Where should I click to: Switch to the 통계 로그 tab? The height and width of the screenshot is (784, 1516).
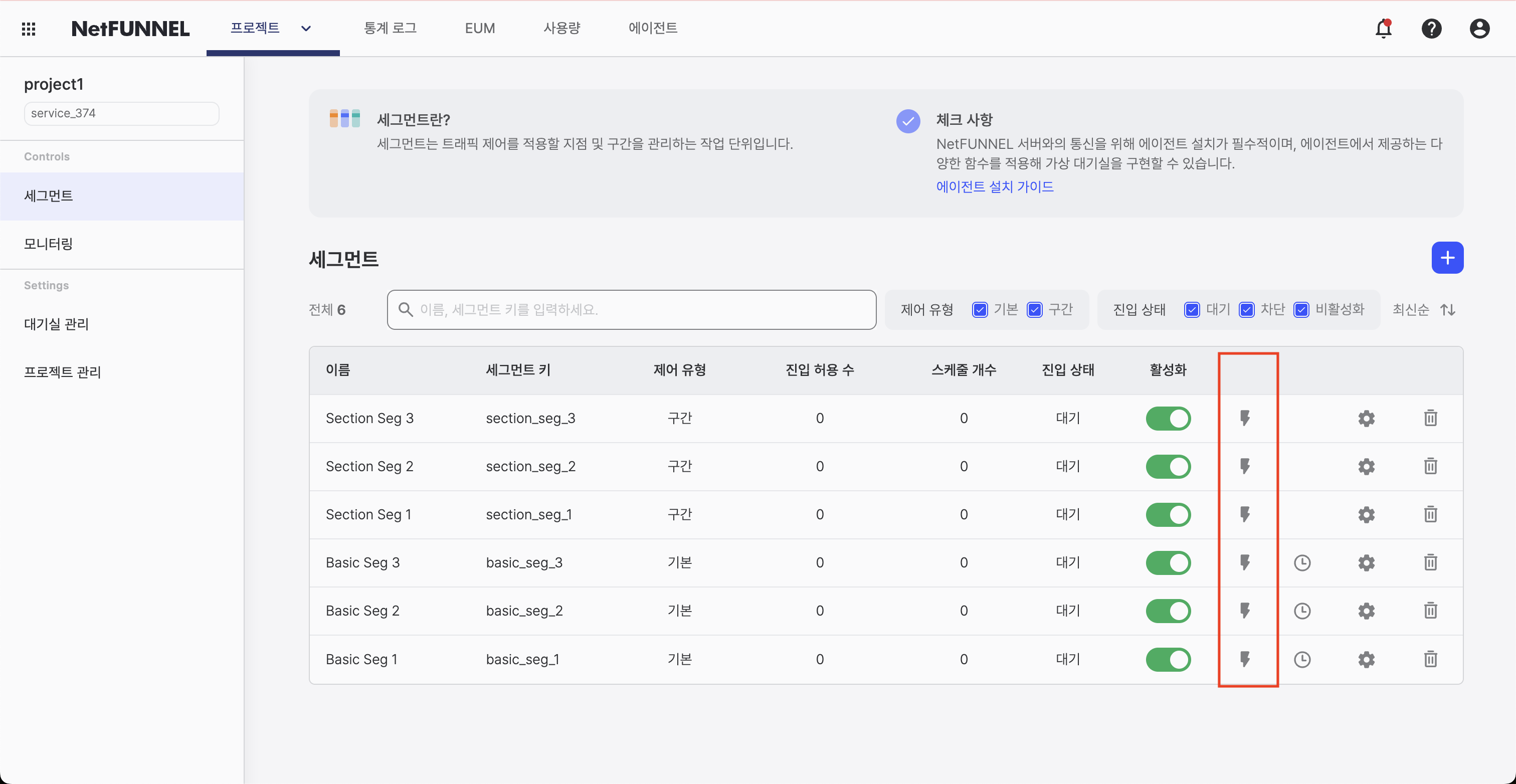(390, 28)
